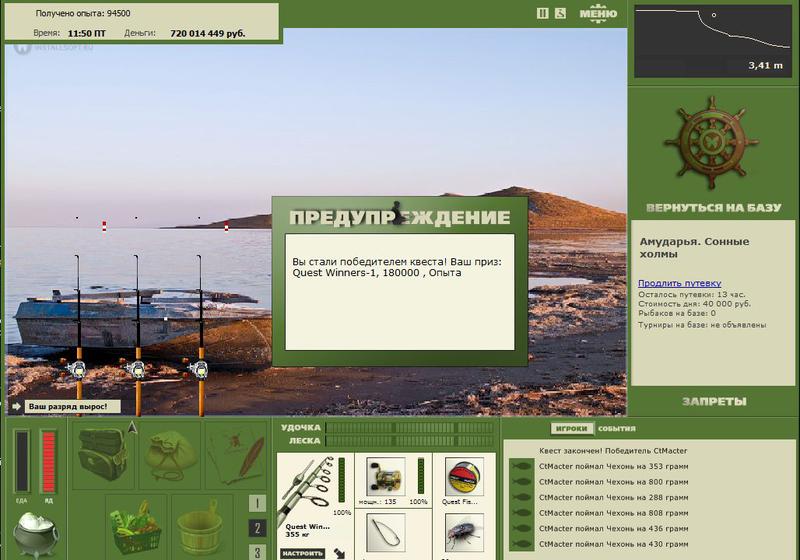800x560 pixels.
Task: Click the ЛЕСКА line tension bar
Action: pyautogui.click(x=410, y=441)
